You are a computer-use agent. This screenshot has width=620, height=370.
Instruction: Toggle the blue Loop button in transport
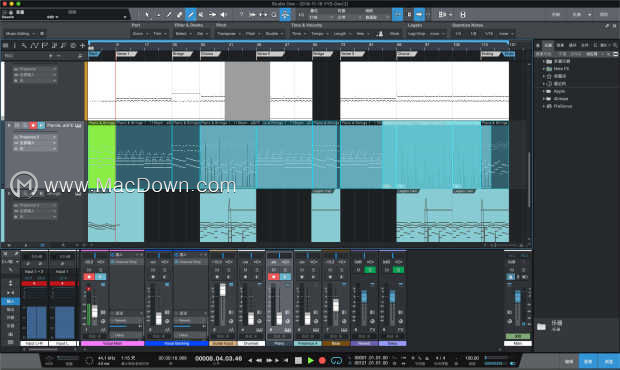pos(336,361)
